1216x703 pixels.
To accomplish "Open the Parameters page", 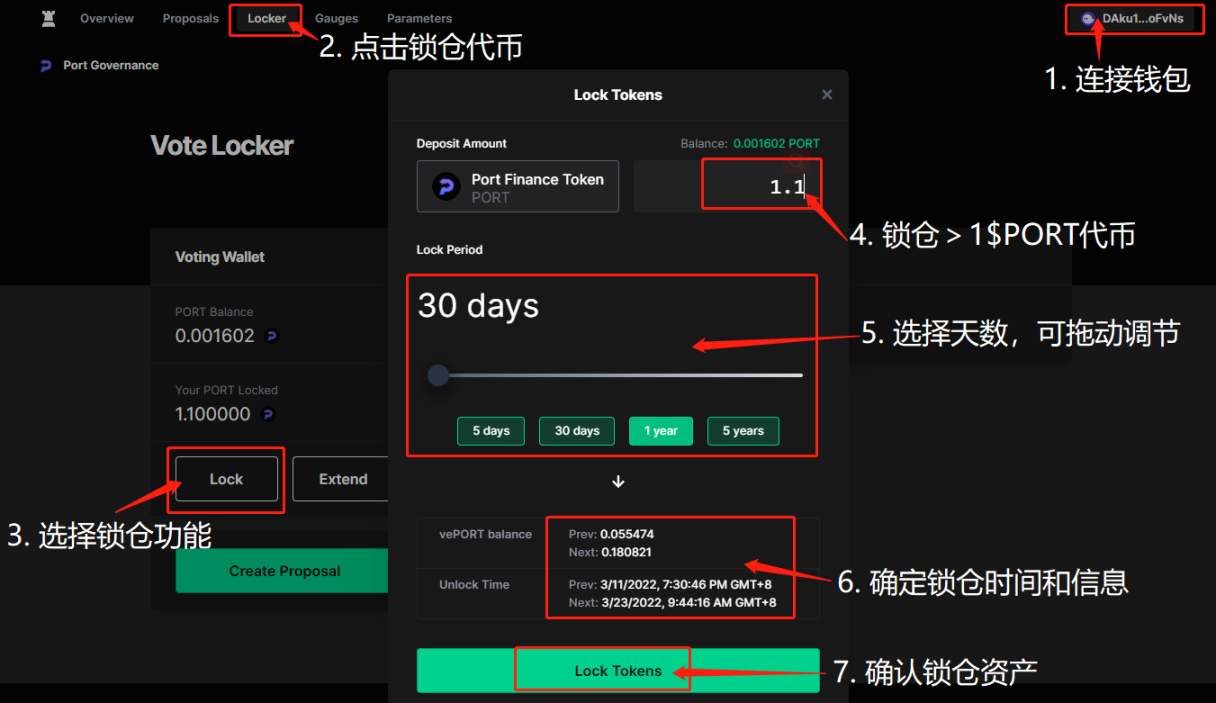I will click(419, 18).
